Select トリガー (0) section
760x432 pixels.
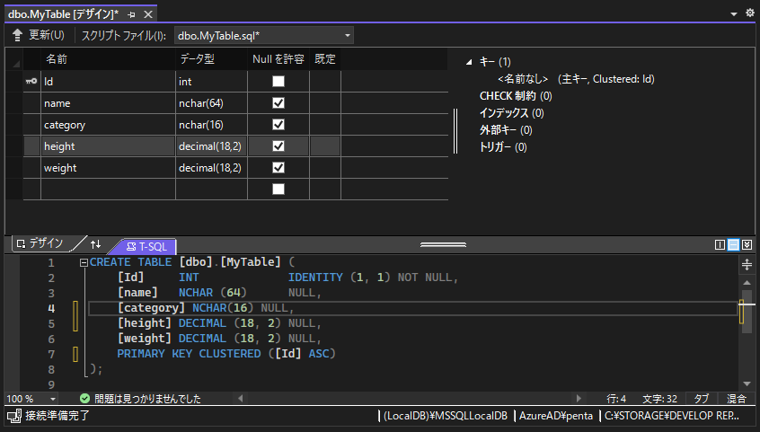point(503,147)
